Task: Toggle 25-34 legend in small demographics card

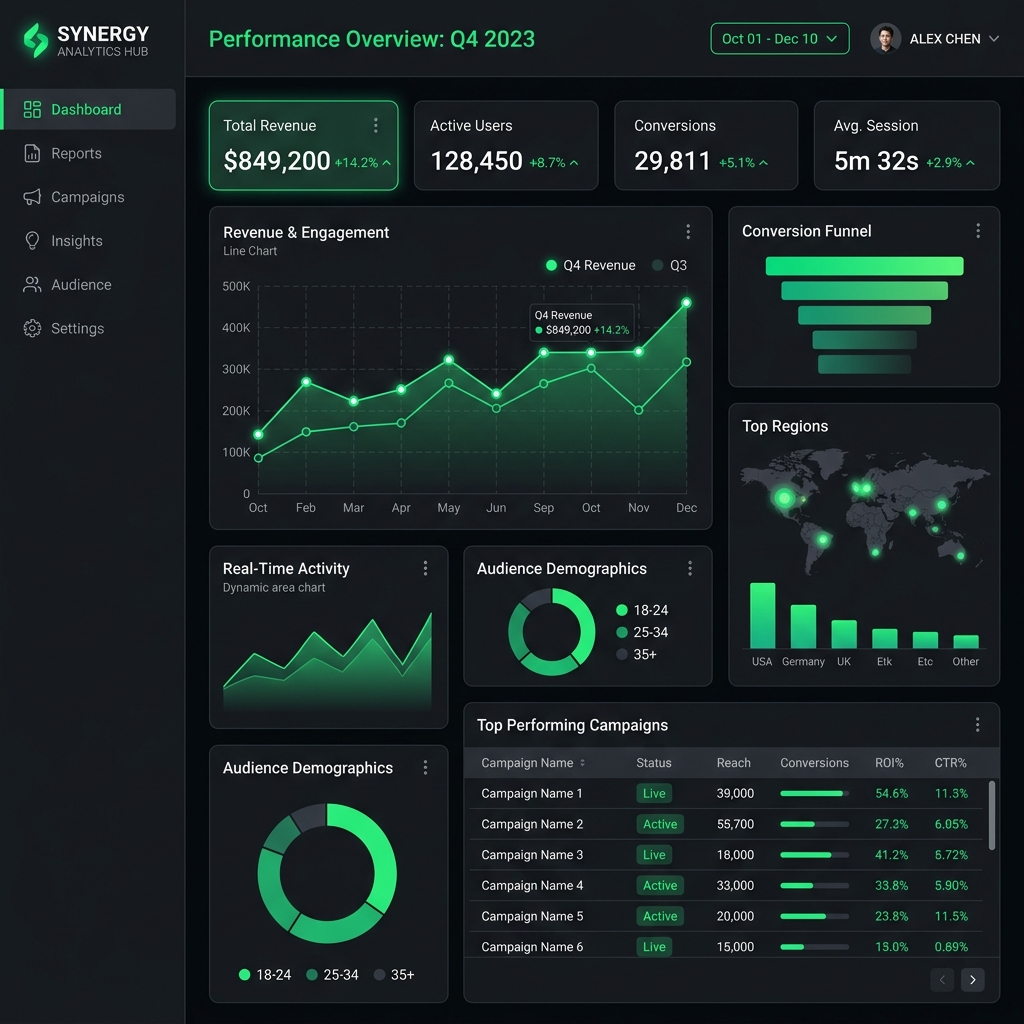Action: (x=642, y=632)
